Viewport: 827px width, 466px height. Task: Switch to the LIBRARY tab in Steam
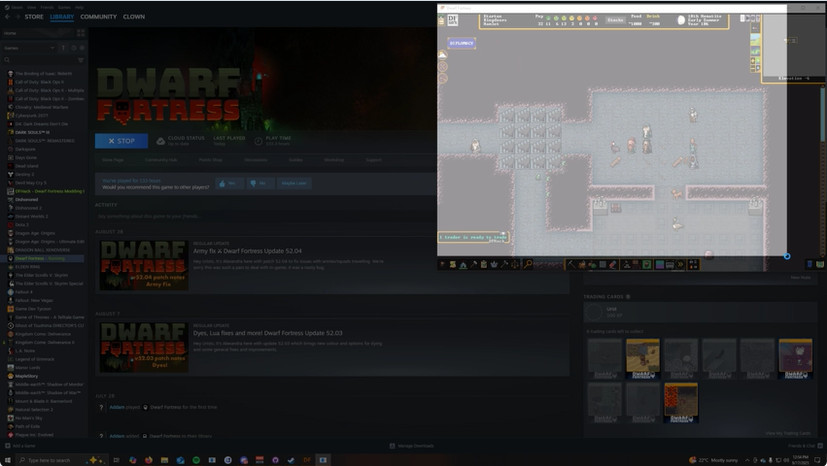tap(62, 17)
